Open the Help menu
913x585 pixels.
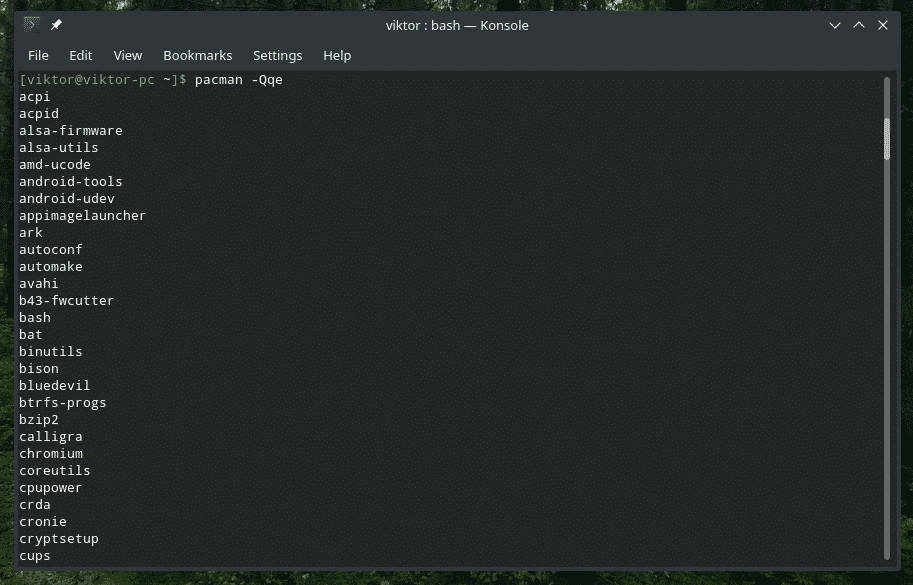(x=337, y=55)
